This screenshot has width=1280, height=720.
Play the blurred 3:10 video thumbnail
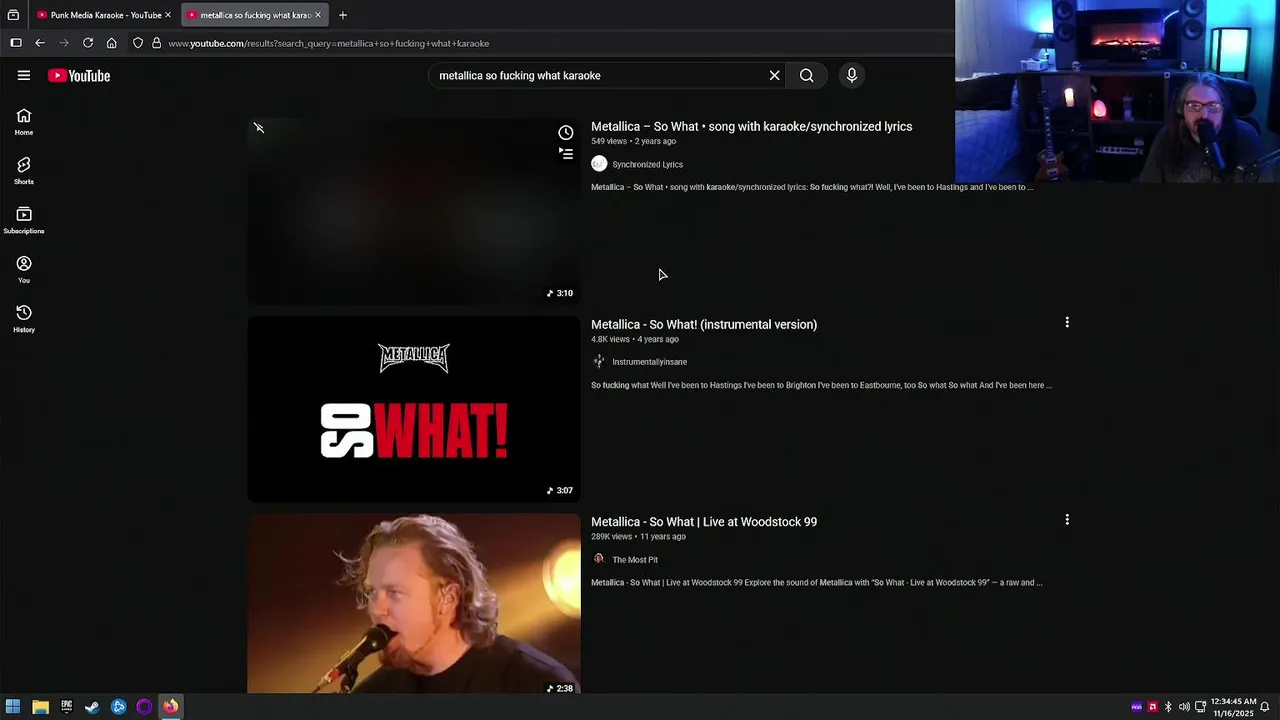click(x=414, y=211)
